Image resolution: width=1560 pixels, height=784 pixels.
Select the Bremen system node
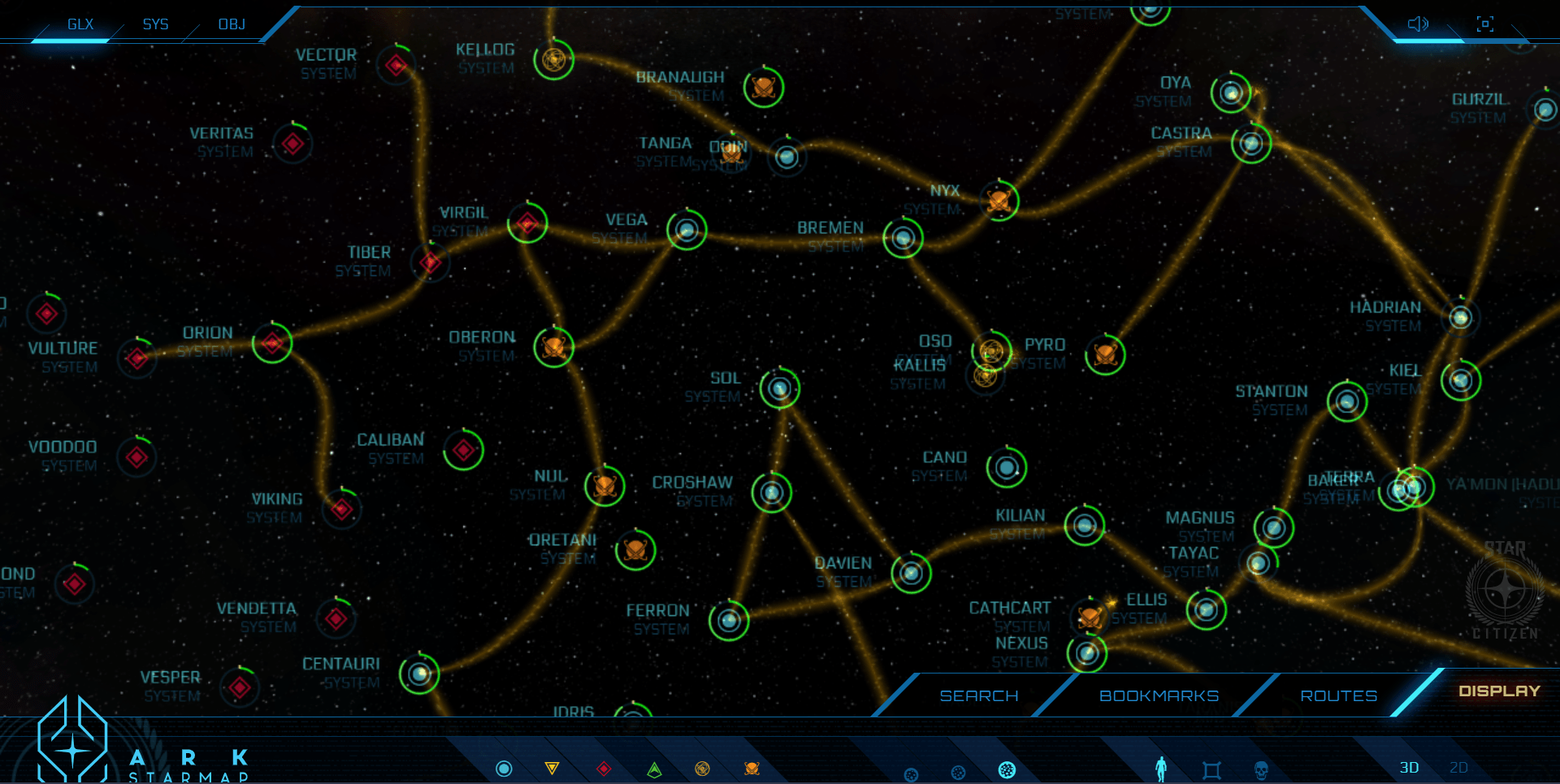(x=903, y=239)
